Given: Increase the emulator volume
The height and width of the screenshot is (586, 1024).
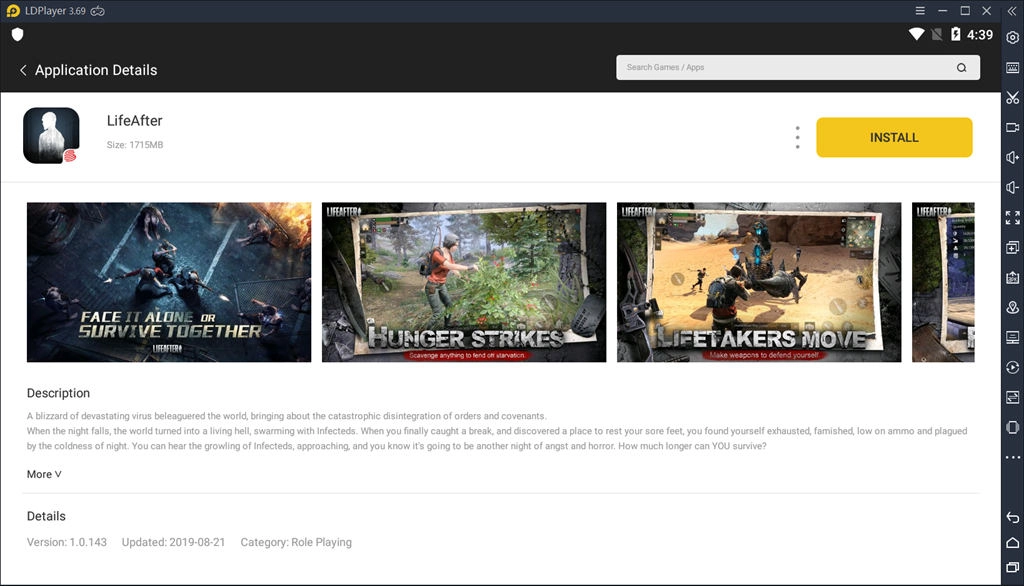Looking at the screenshot, I should coord(1012,157).
